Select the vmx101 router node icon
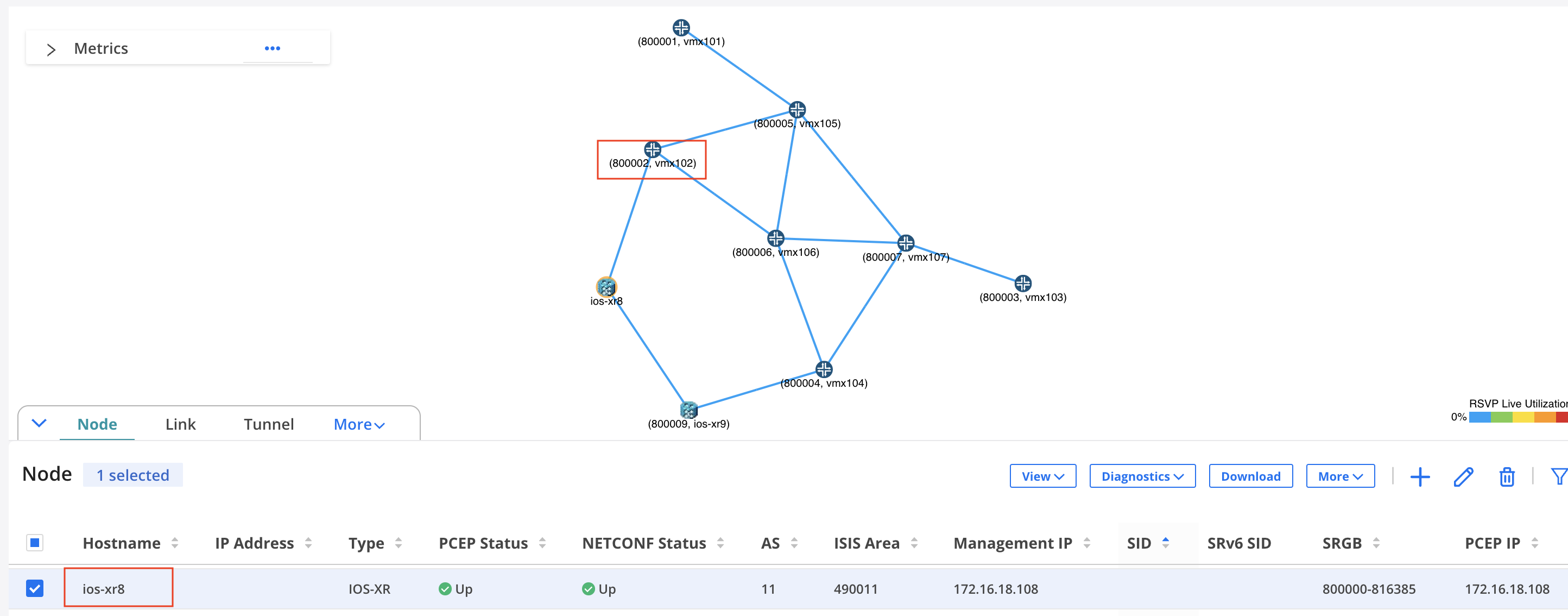 [680, 27]
